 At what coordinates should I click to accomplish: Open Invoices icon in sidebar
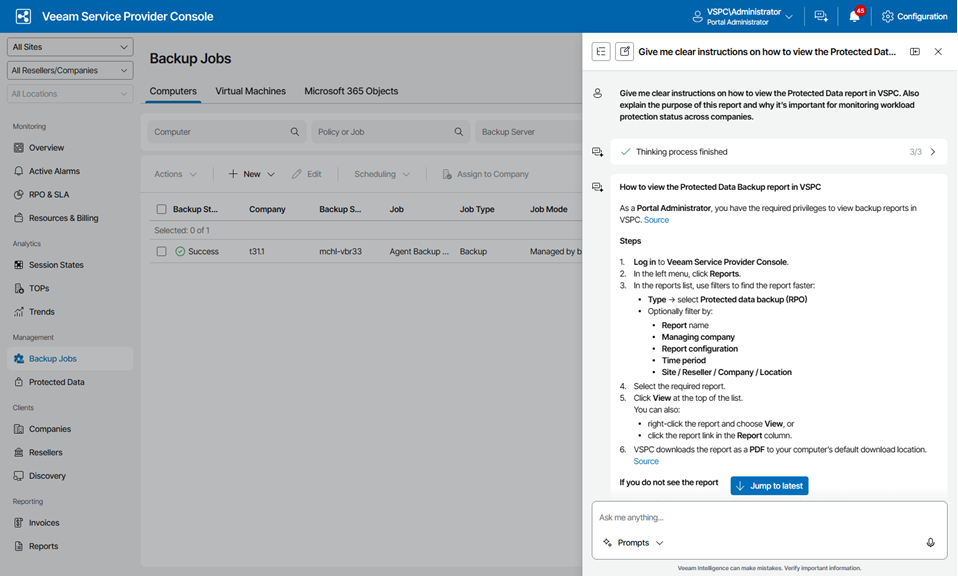[x=19, y=523]
